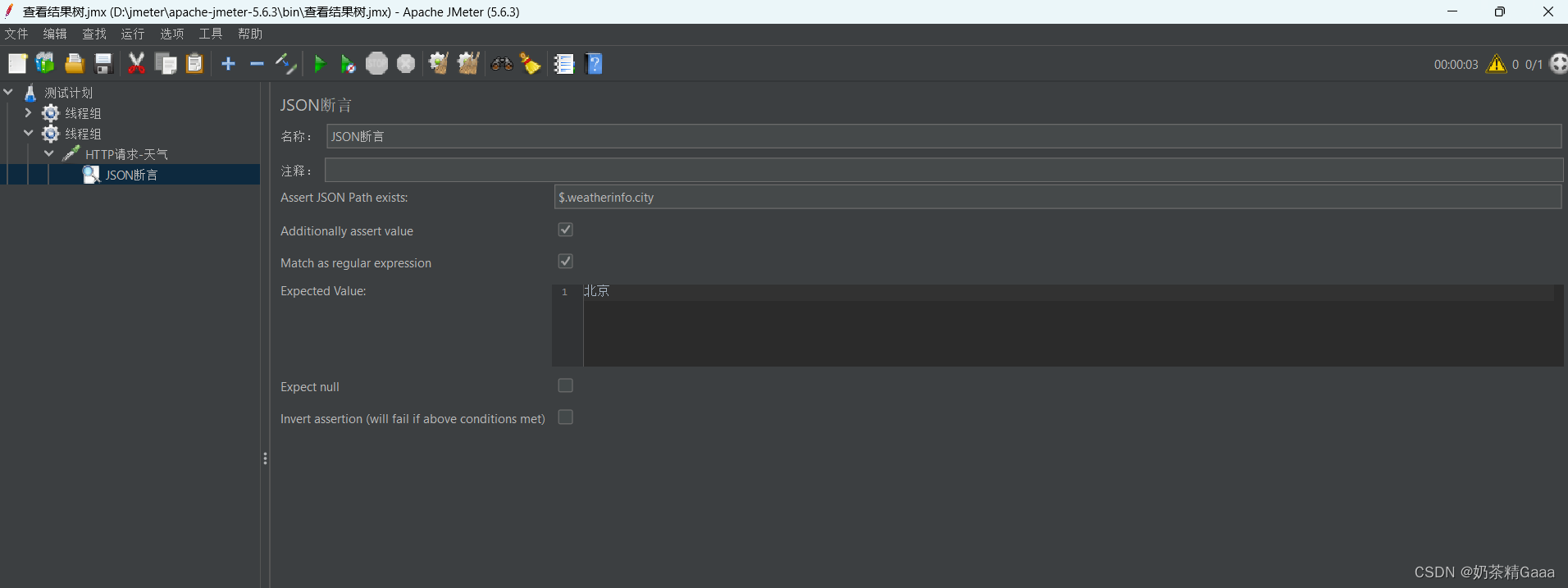Click Start no pauses icon
This screenshot has width=1568, height=588.
pos(348,64)
